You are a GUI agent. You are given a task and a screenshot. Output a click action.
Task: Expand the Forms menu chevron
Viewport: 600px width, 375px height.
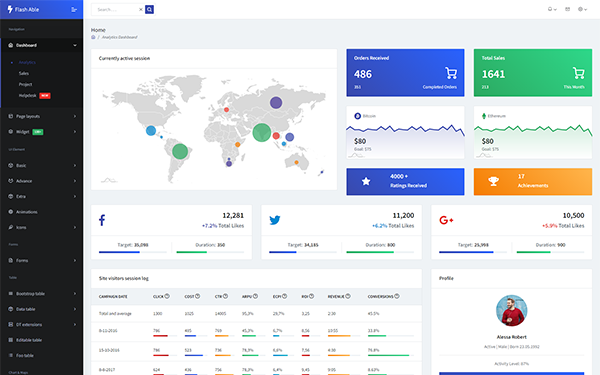pyautogui.click(x=75, y=260)
